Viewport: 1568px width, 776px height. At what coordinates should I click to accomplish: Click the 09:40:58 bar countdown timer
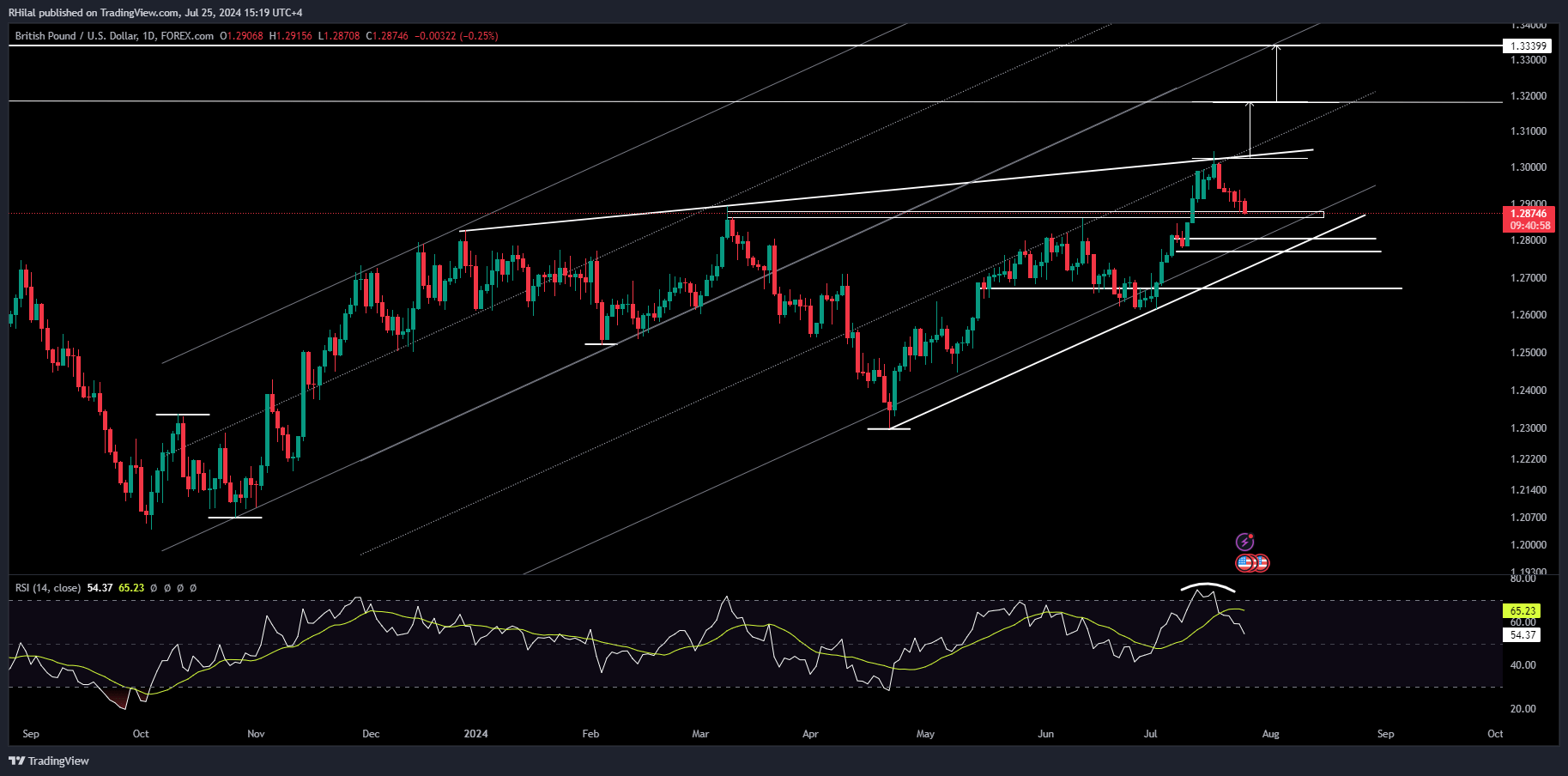pos(1529,226)
